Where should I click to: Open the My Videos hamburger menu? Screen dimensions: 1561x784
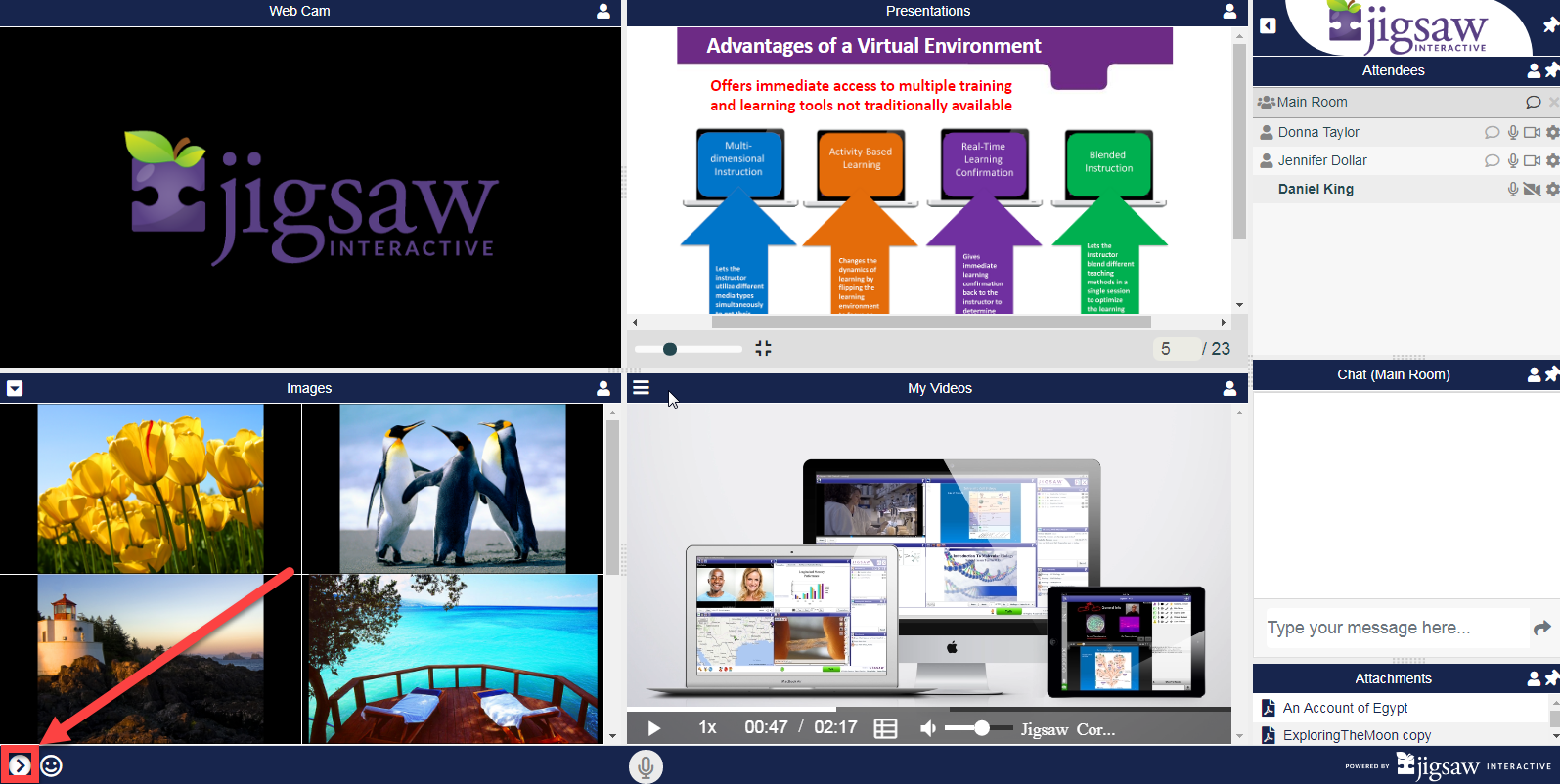[641, 388]
